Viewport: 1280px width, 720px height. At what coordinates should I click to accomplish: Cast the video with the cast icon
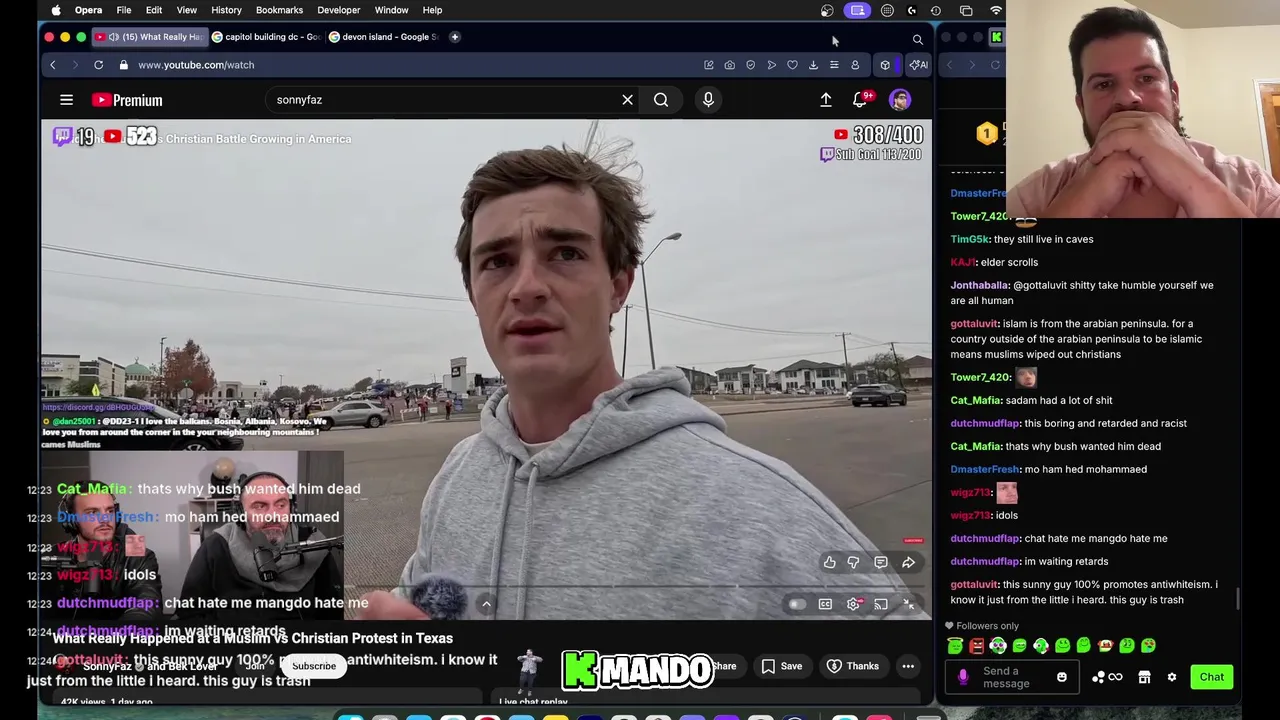[x=881, y=604]
